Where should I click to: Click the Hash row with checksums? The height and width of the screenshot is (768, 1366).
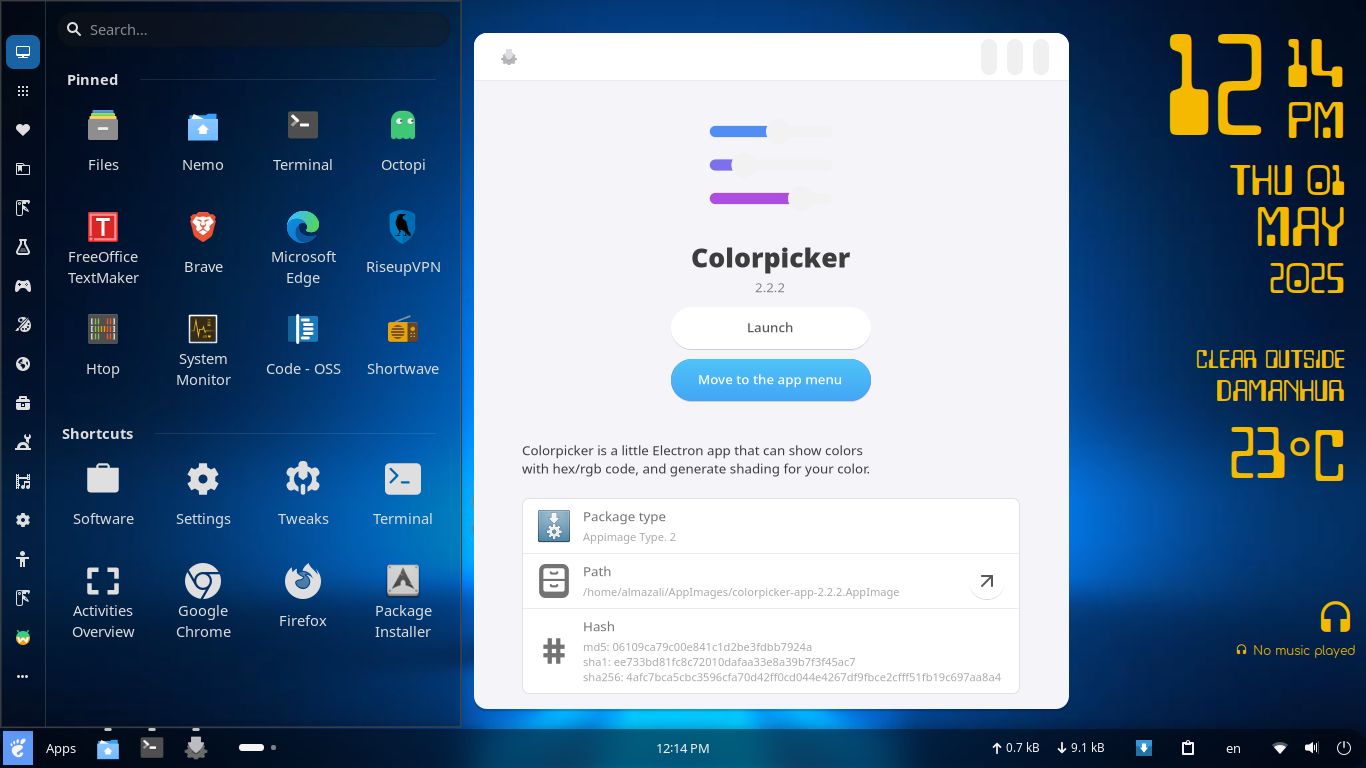pyautogui.click(x=771, y=651)
